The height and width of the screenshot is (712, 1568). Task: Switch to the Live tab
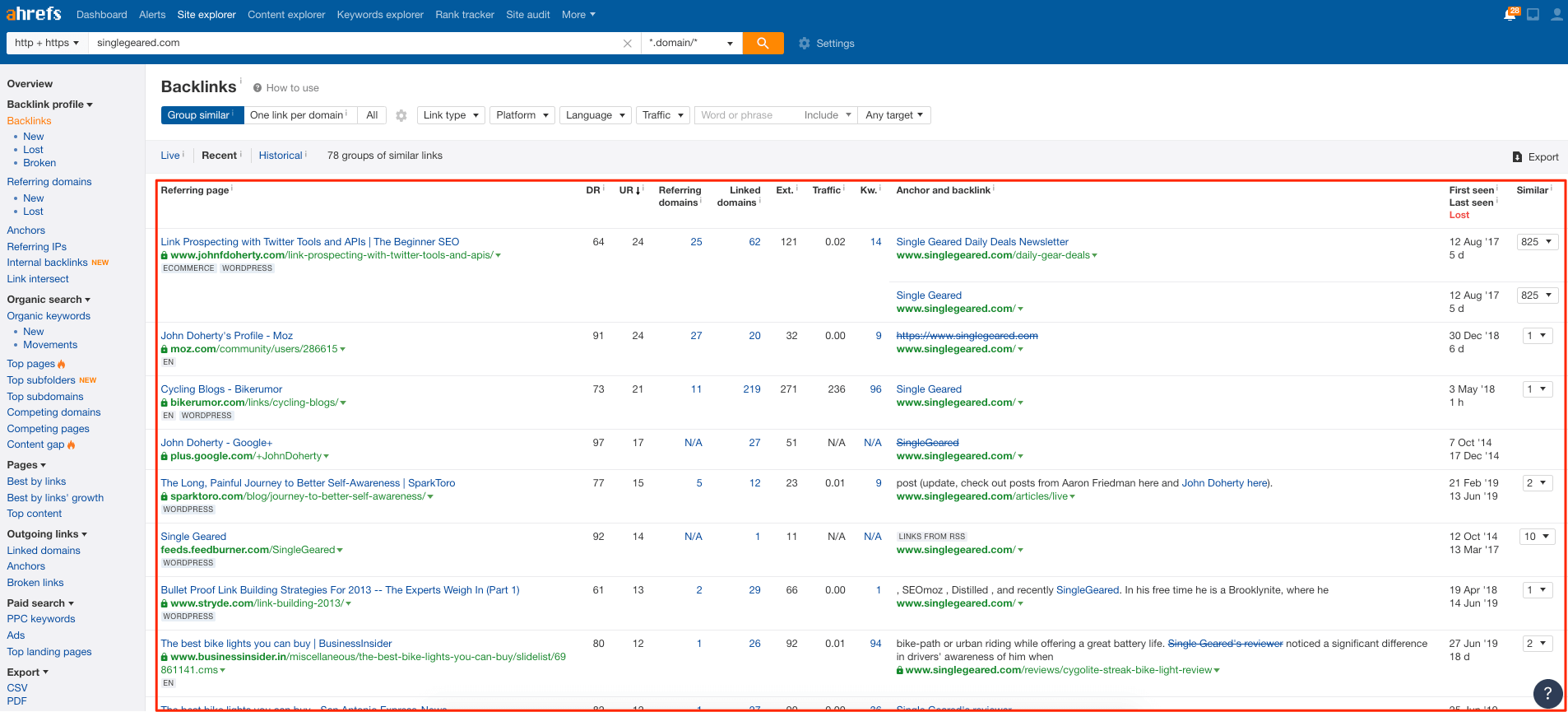(x=170, y=156)
